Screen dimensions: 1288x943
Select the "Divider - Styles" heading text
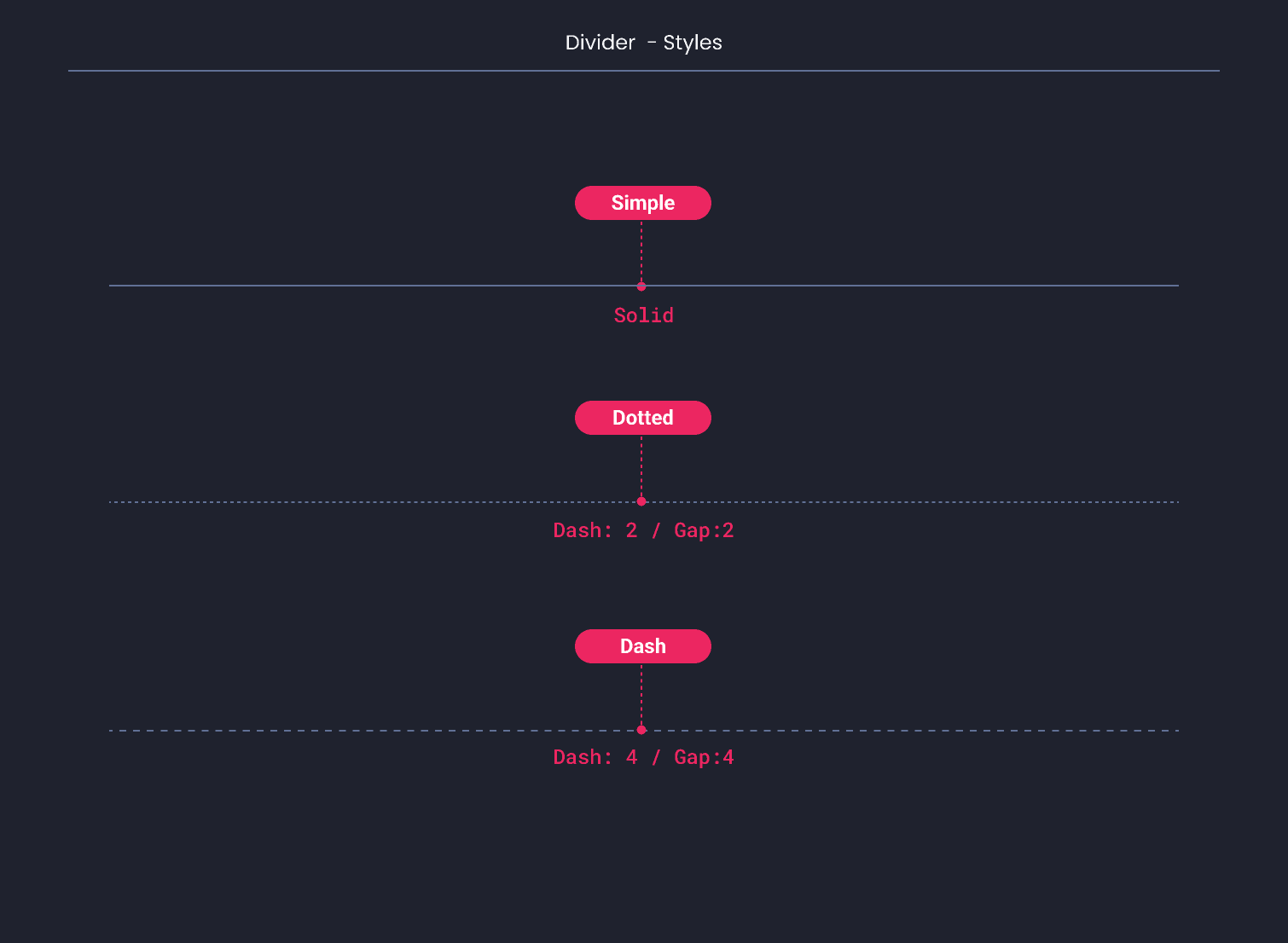point(644,43)
